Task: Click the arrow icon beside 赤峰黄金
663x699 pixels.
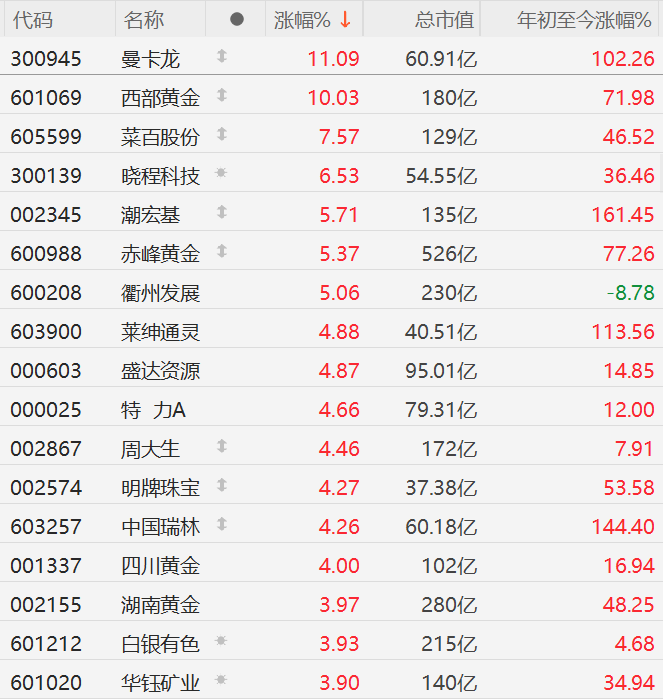Action: pyautogui.click(x=222, y=251)
